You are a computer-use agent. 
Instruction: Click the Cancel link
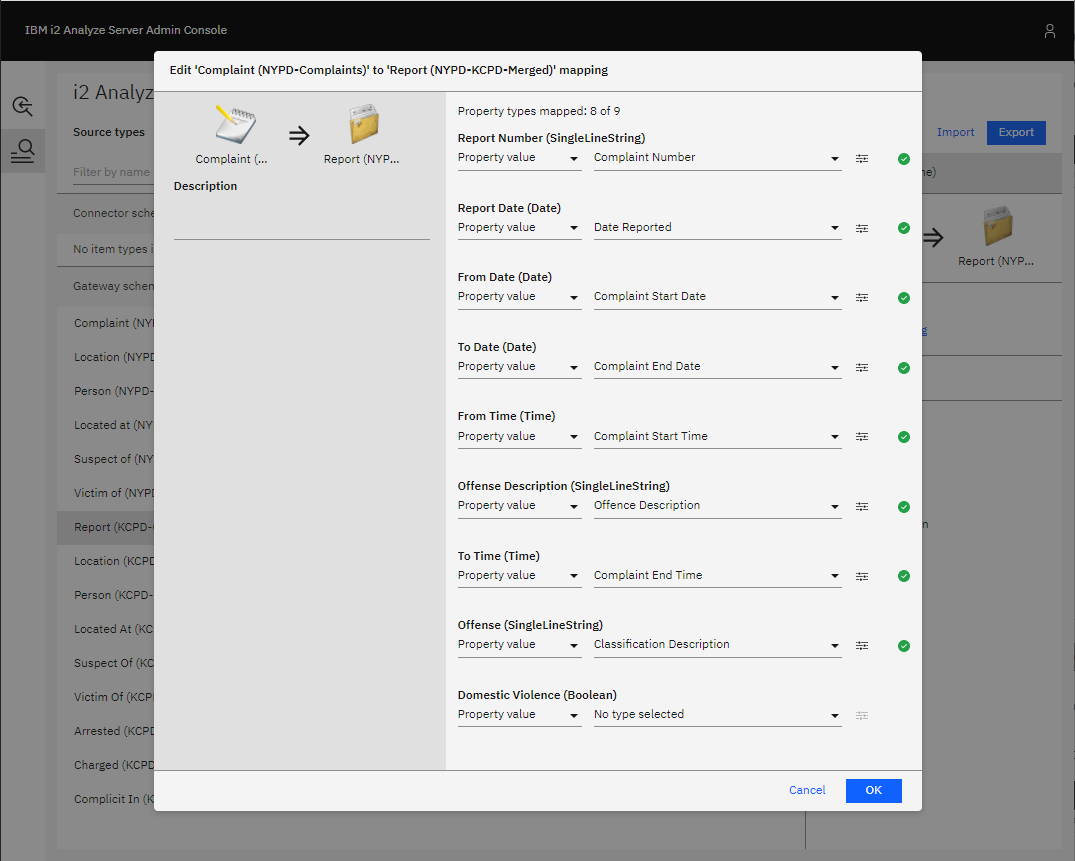click(807, 790)
